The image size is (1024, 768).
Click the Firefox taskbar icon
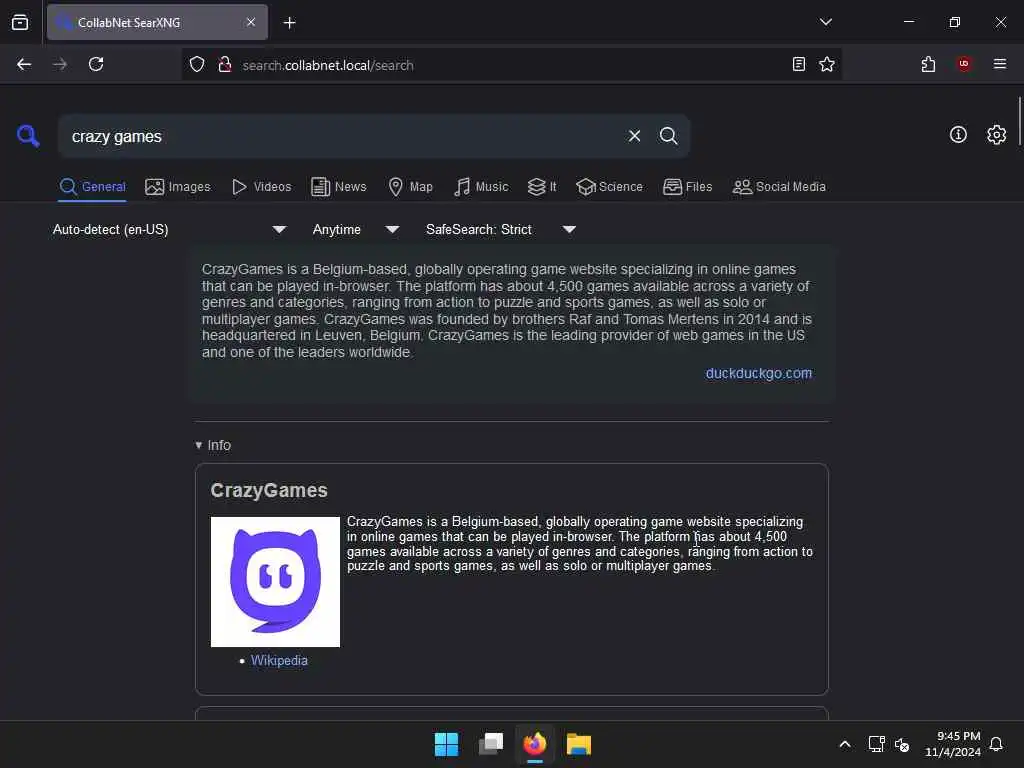[x=535, y=744]
